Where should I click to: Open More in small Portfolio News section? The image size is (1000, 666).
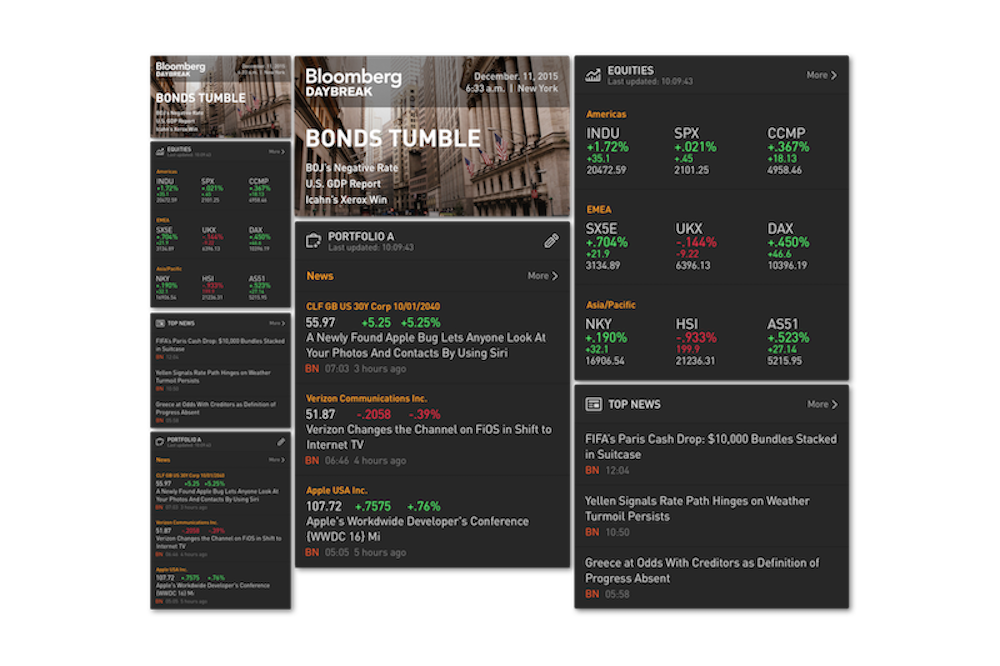point(277,460)
